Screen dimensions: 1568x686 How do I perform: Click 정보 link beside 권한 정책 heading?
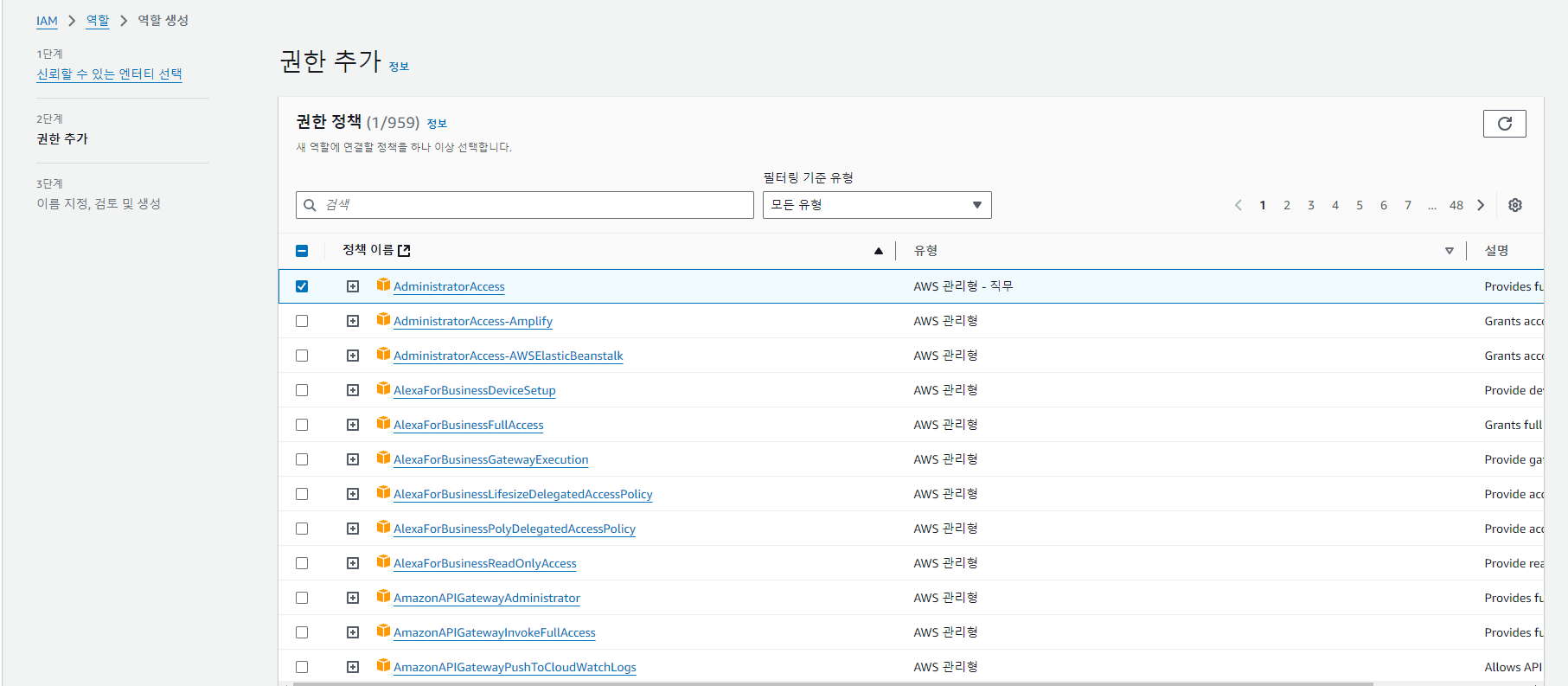tap(437, 124)
